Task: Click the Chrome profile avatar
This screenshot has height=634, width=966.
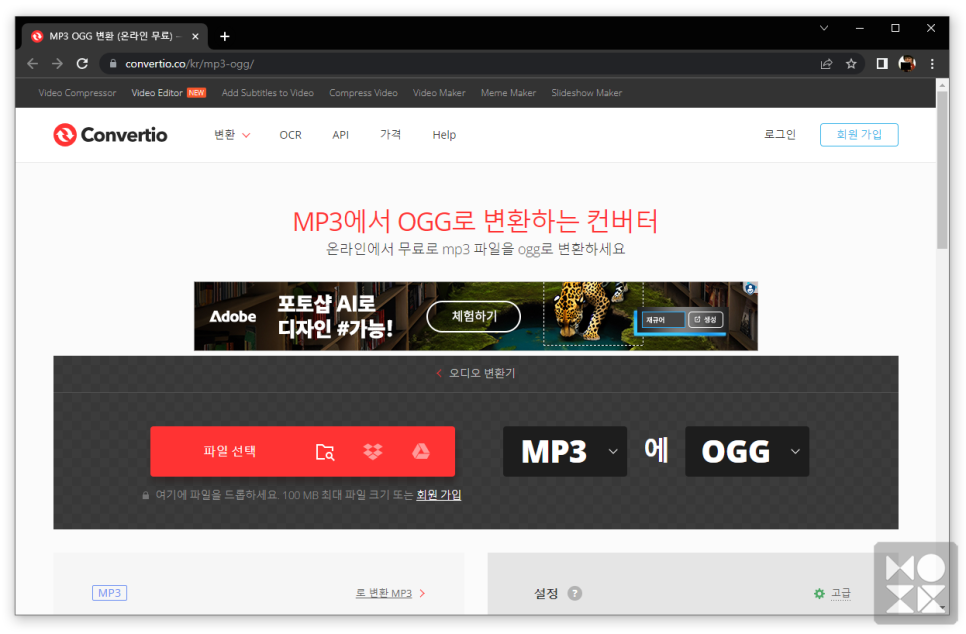Action: [907, 63]
